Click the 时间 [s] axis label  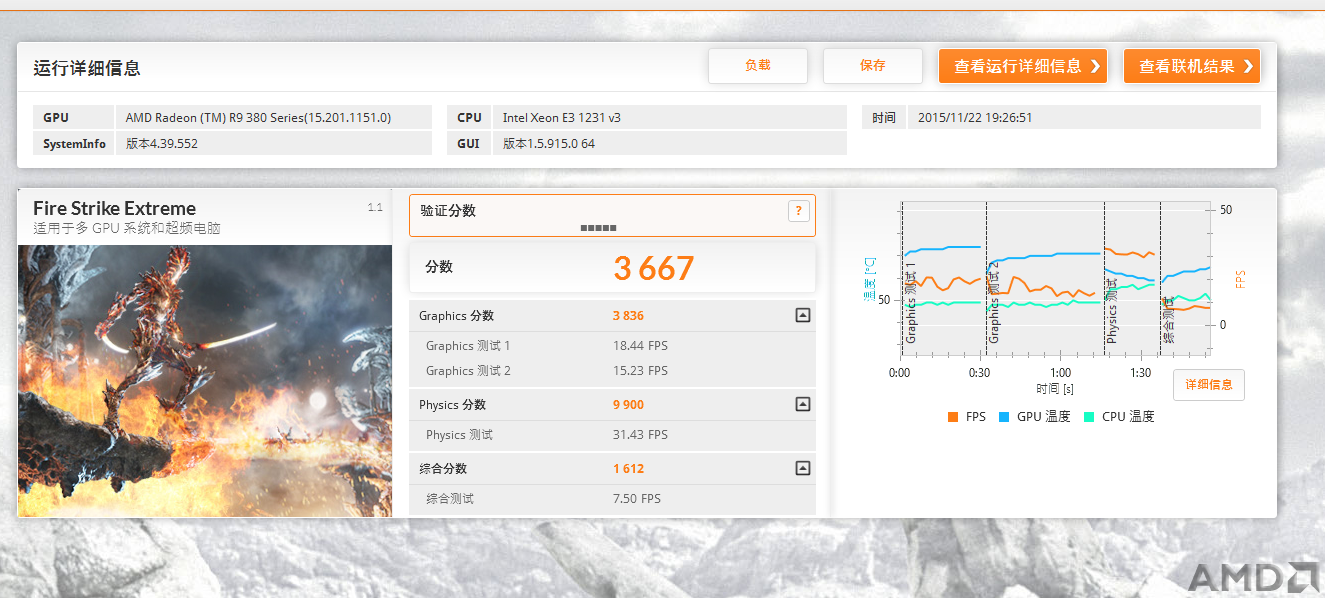[x=1055, y=389]
